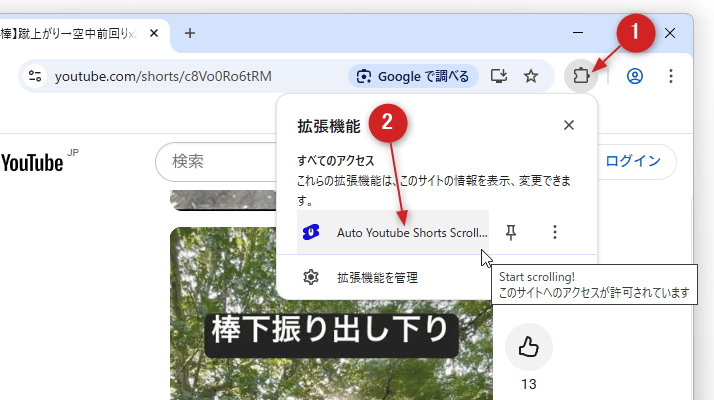Screen dimensions: 714x400
Task: Bookmark this page with the star icon
Action: 531,76
